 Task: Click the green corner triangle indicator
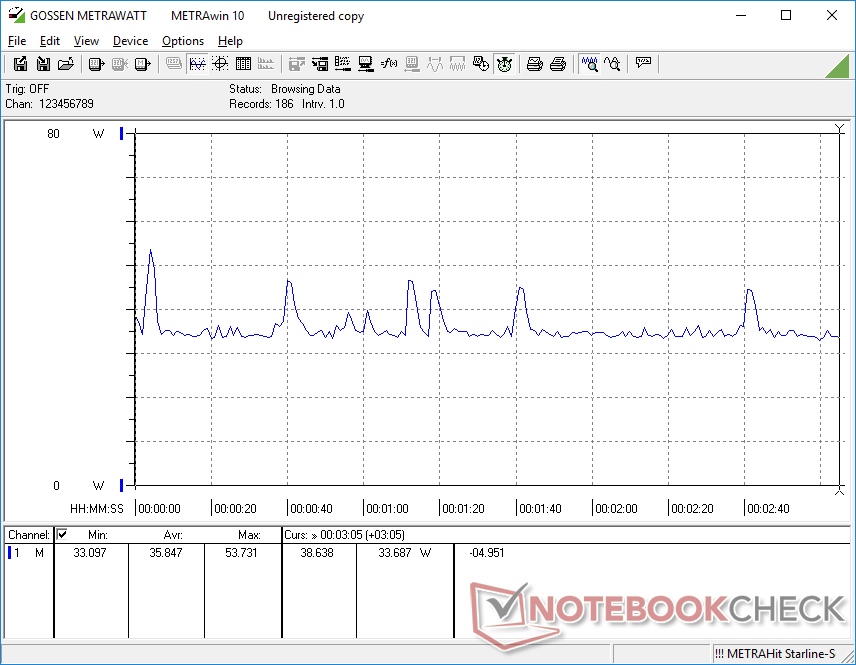837,66
